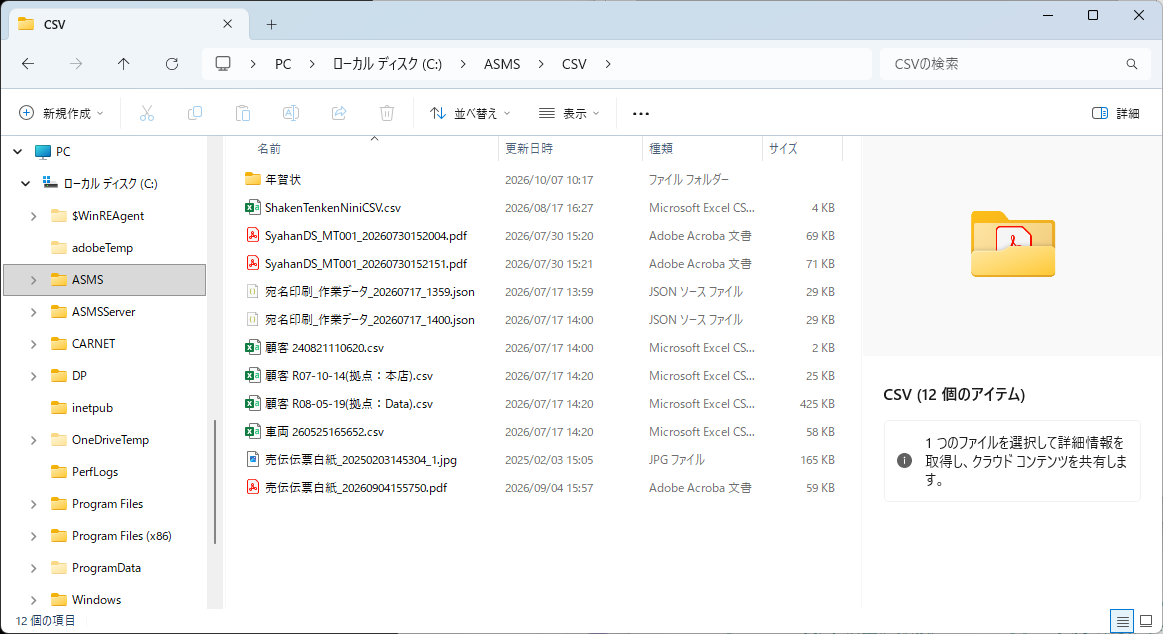Click the navigation pane scrollbar

[x=215, y=482]
